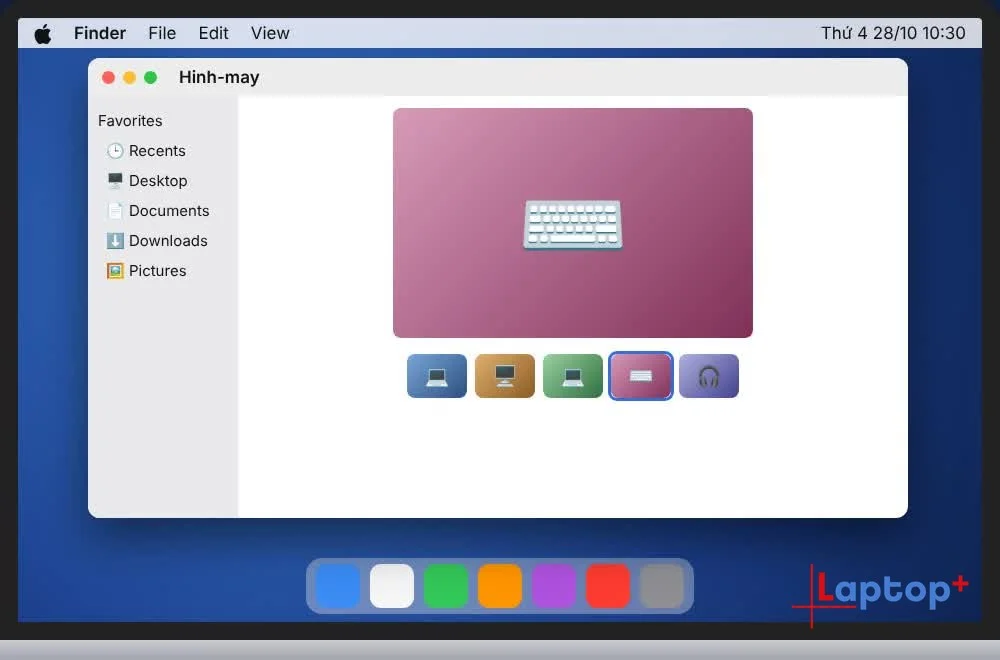Select the blue laptop thumbnail
This screenshot has width=1000, height=660.
coord(437,376)
